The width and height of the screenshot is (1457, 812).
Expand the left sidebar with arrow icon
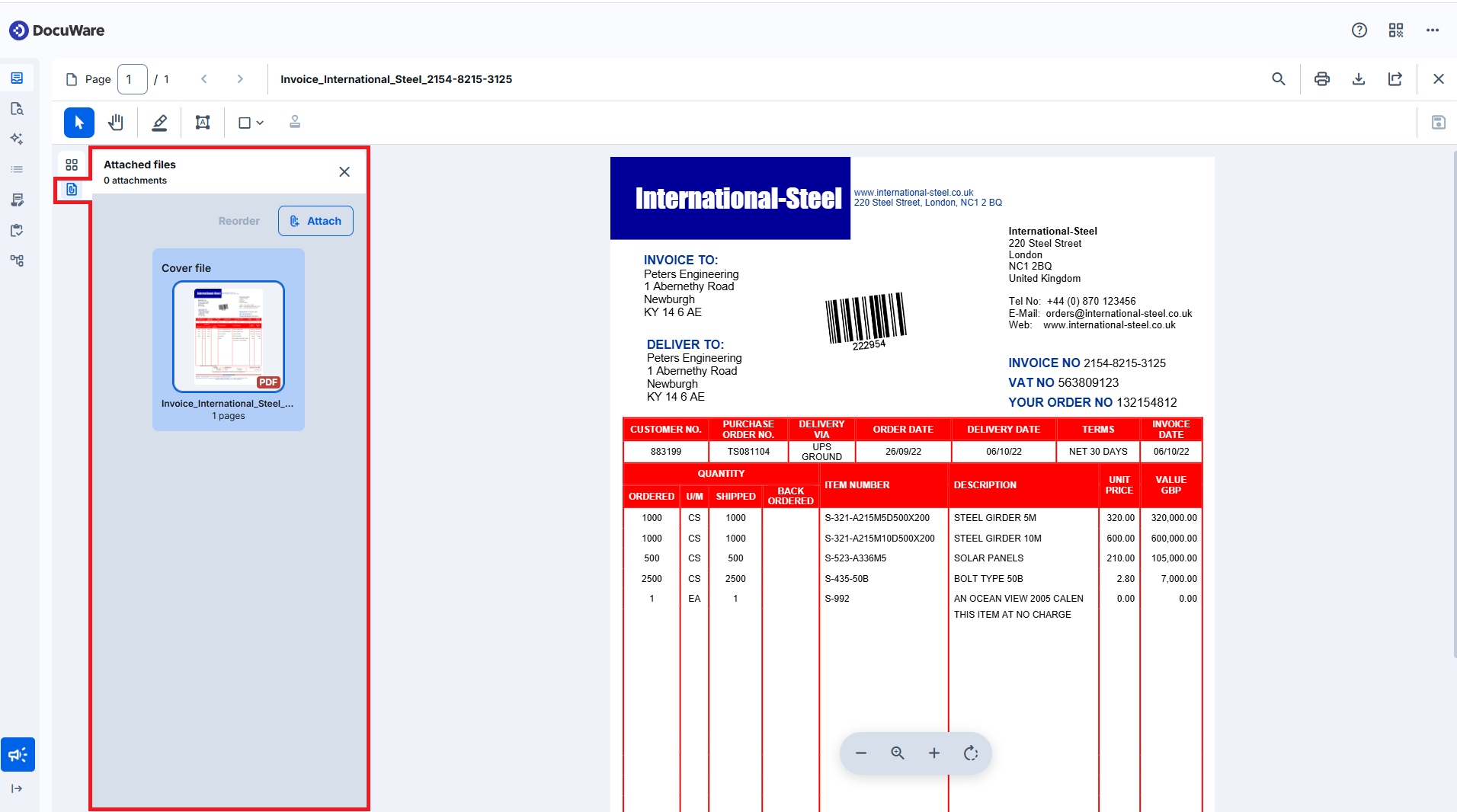coord(17,789)
